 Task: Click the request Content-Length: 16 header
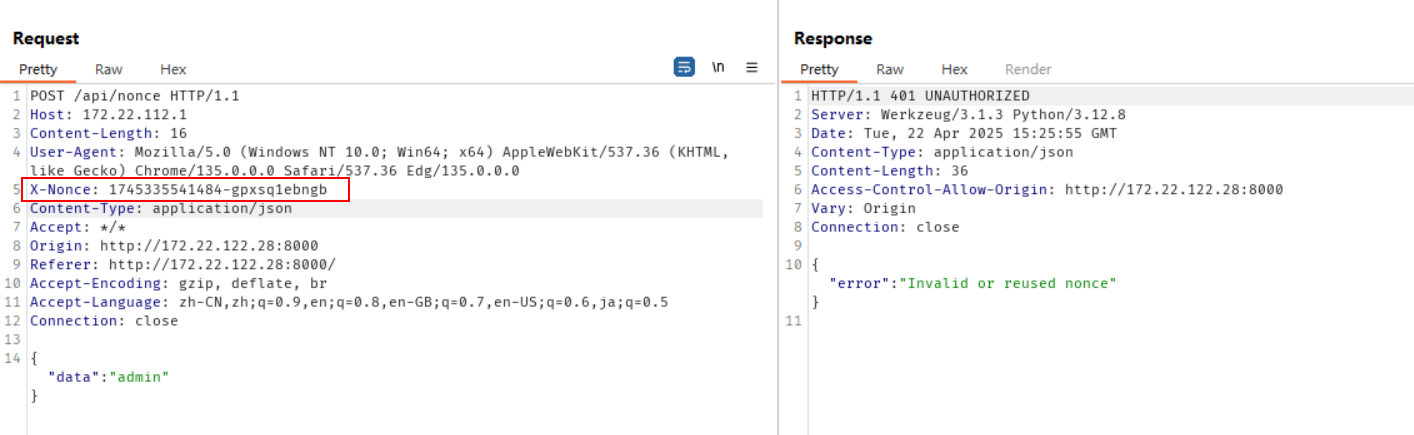click(108, 133)
